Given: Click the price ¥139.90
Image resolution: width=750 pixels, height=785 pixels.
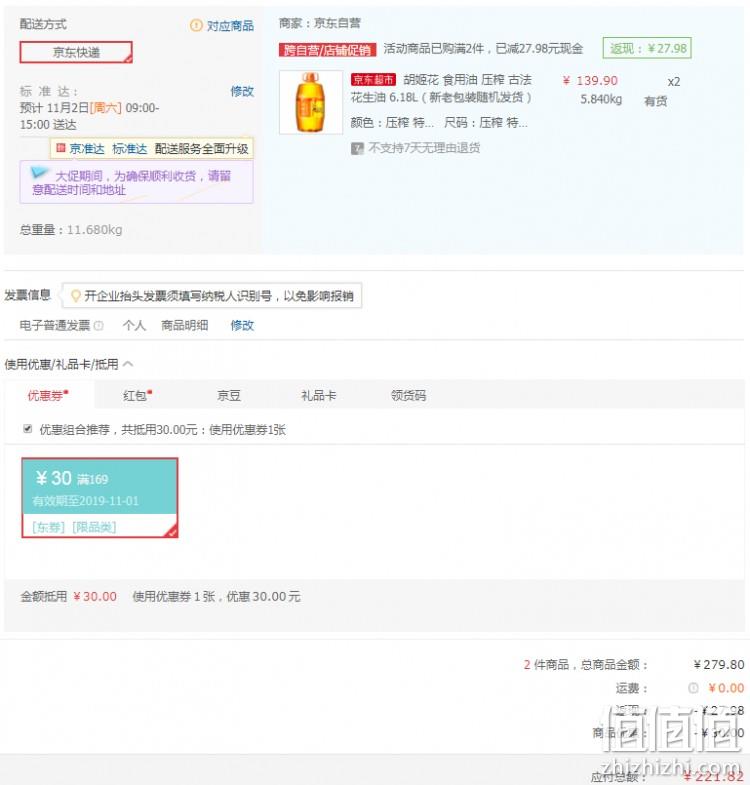Looking at the screenshot, I should tap(590, 81).
